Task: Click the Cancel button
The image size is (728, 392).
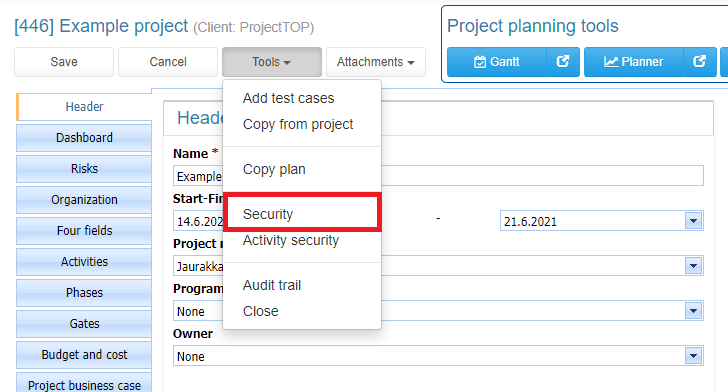Action: coord(168,62)
